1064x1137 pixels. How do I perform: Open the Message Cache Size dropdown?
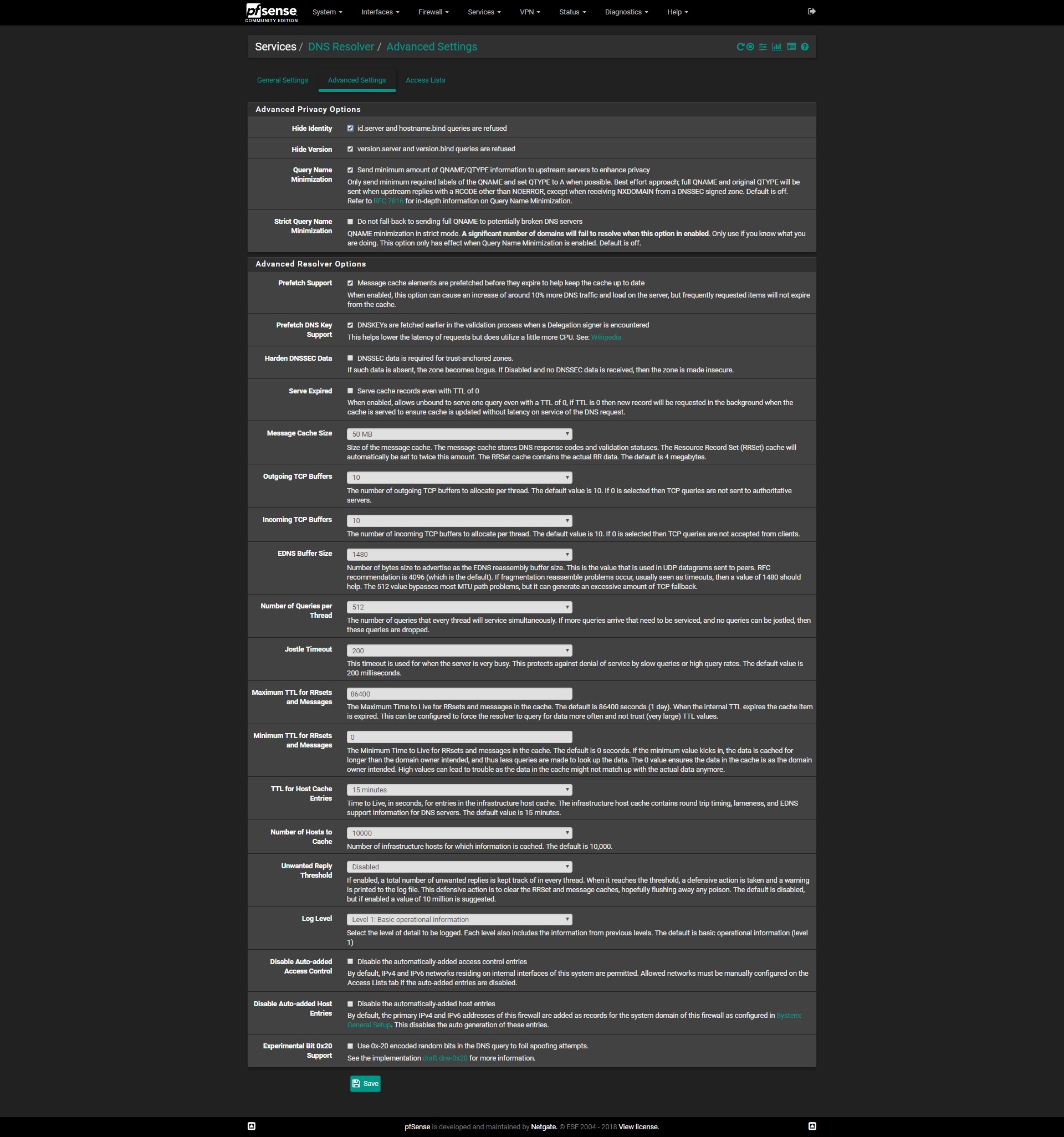click(x=459, y=434)
